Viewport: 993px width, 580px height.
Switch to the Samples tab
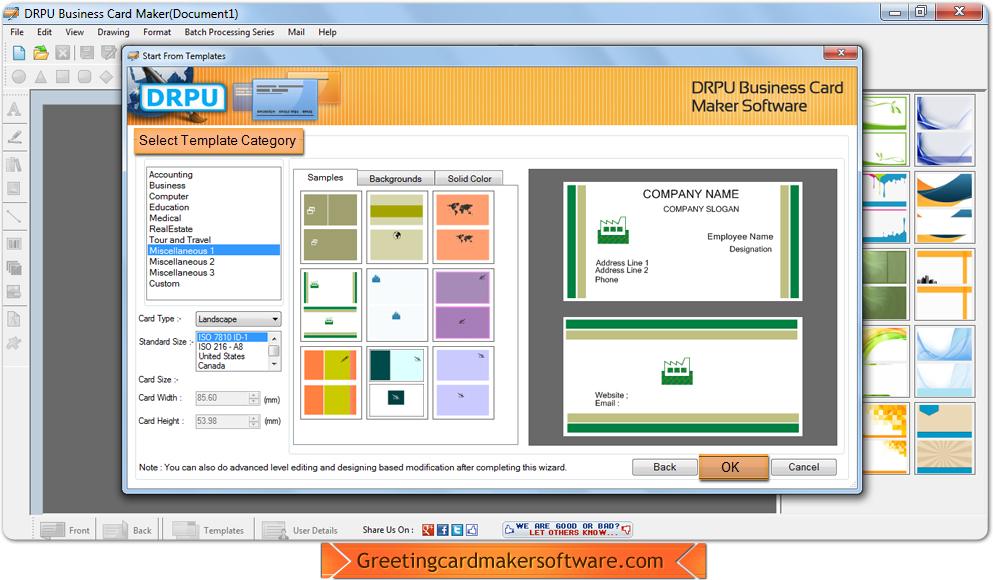[x=326, y=177]
